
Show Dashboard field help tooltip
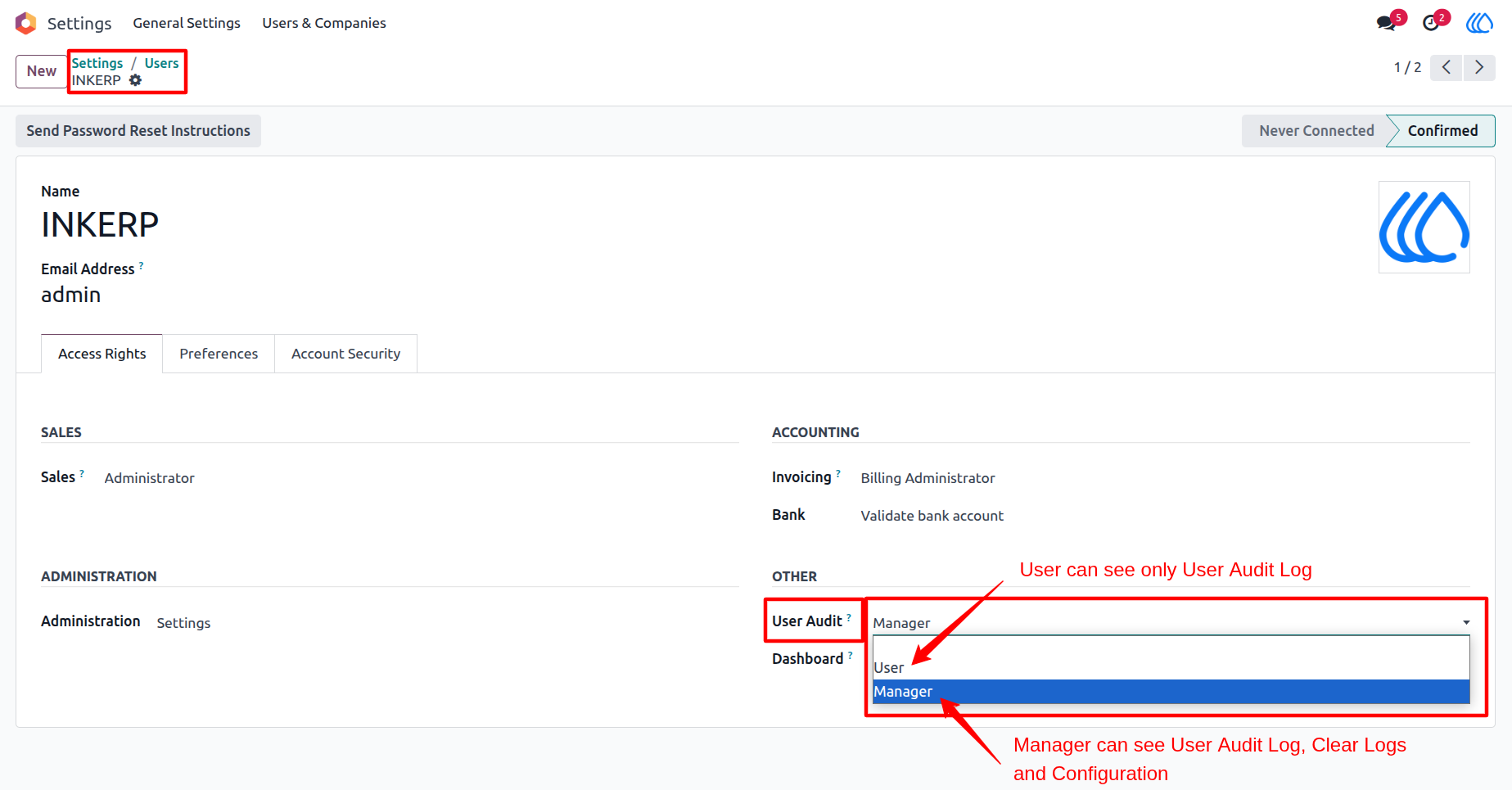click(x=851, y=655)
